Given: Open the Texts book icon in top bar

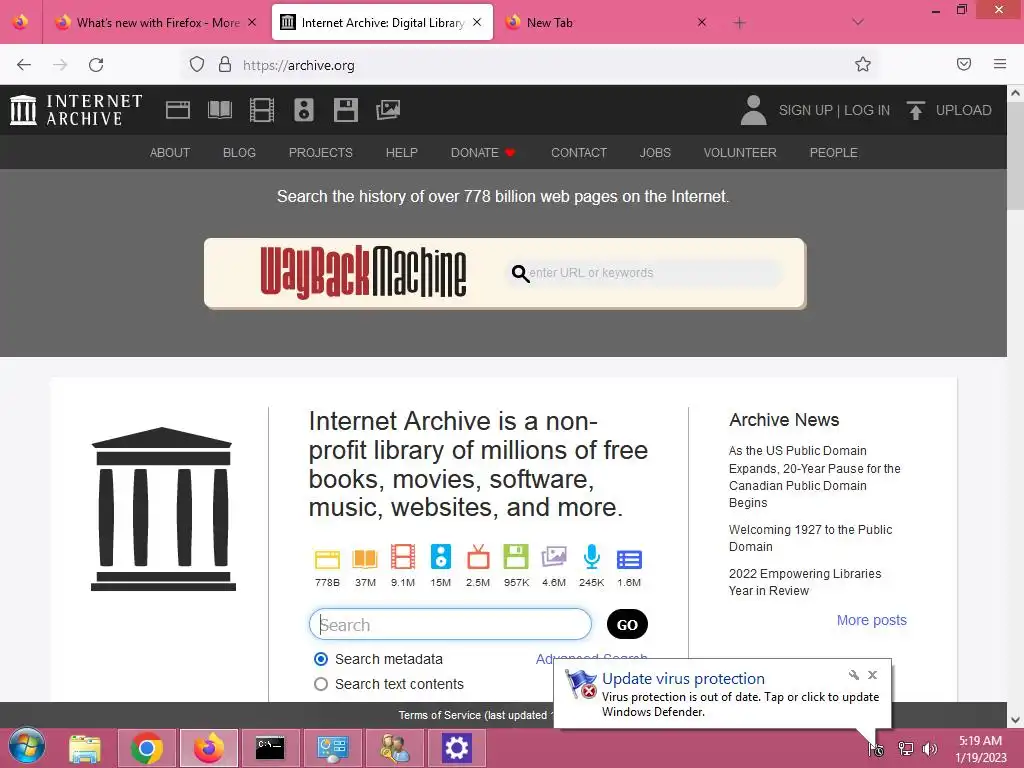Looking at the screenshot, I should (219, 110).
